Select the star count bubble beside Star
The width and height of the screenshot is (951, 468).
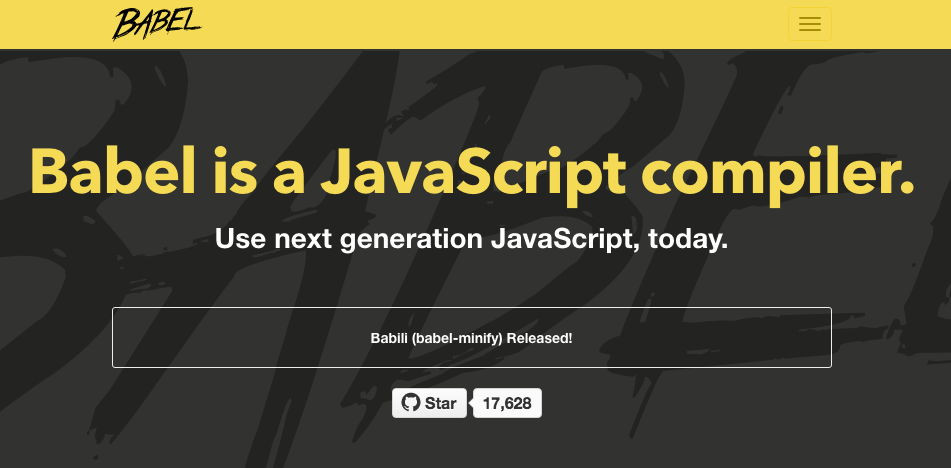click(507, 403)
